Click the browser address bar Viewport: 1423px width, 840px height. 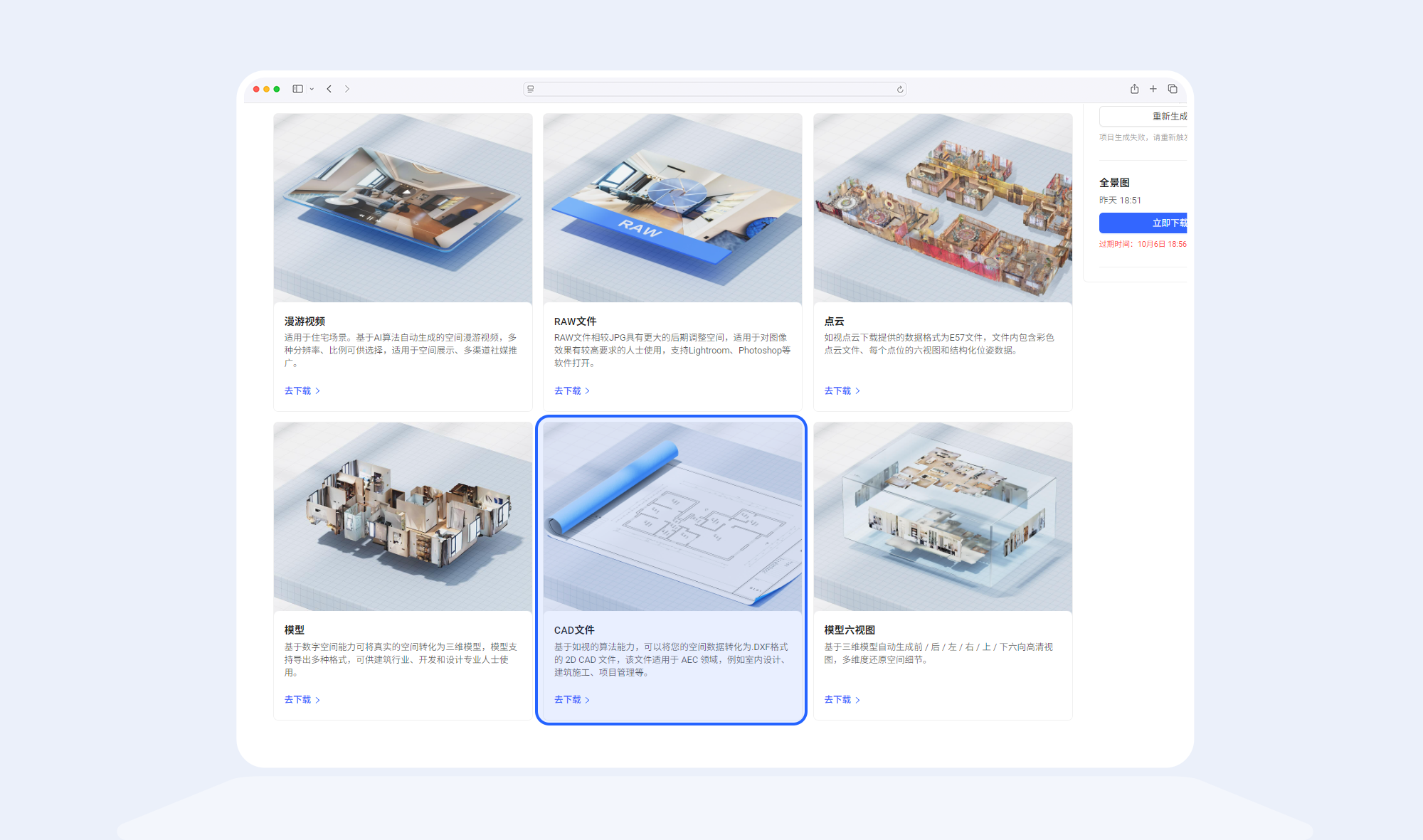pos(714,89)
